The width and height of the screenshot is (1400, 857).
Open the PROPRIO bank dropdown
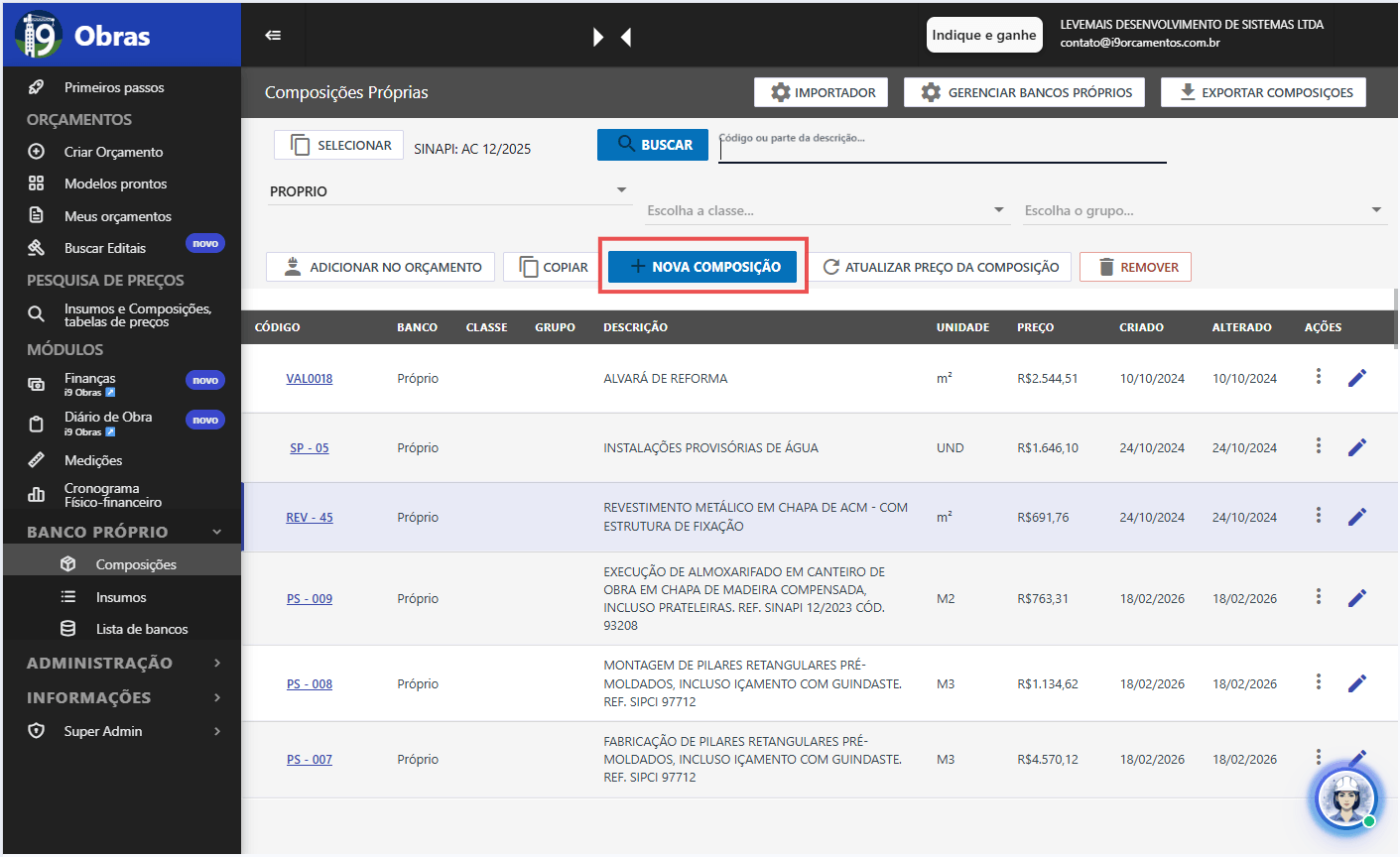point(449,190)
